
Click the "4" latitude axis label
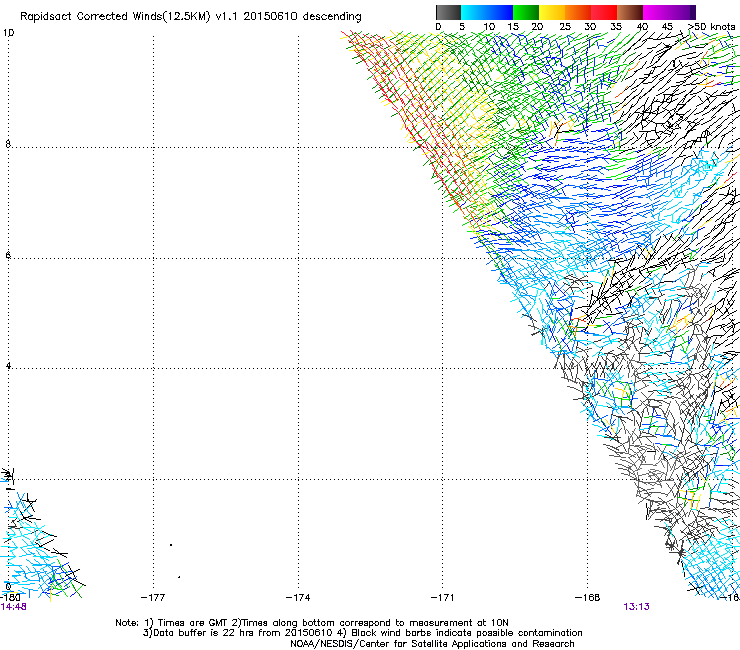pos(8,366)
